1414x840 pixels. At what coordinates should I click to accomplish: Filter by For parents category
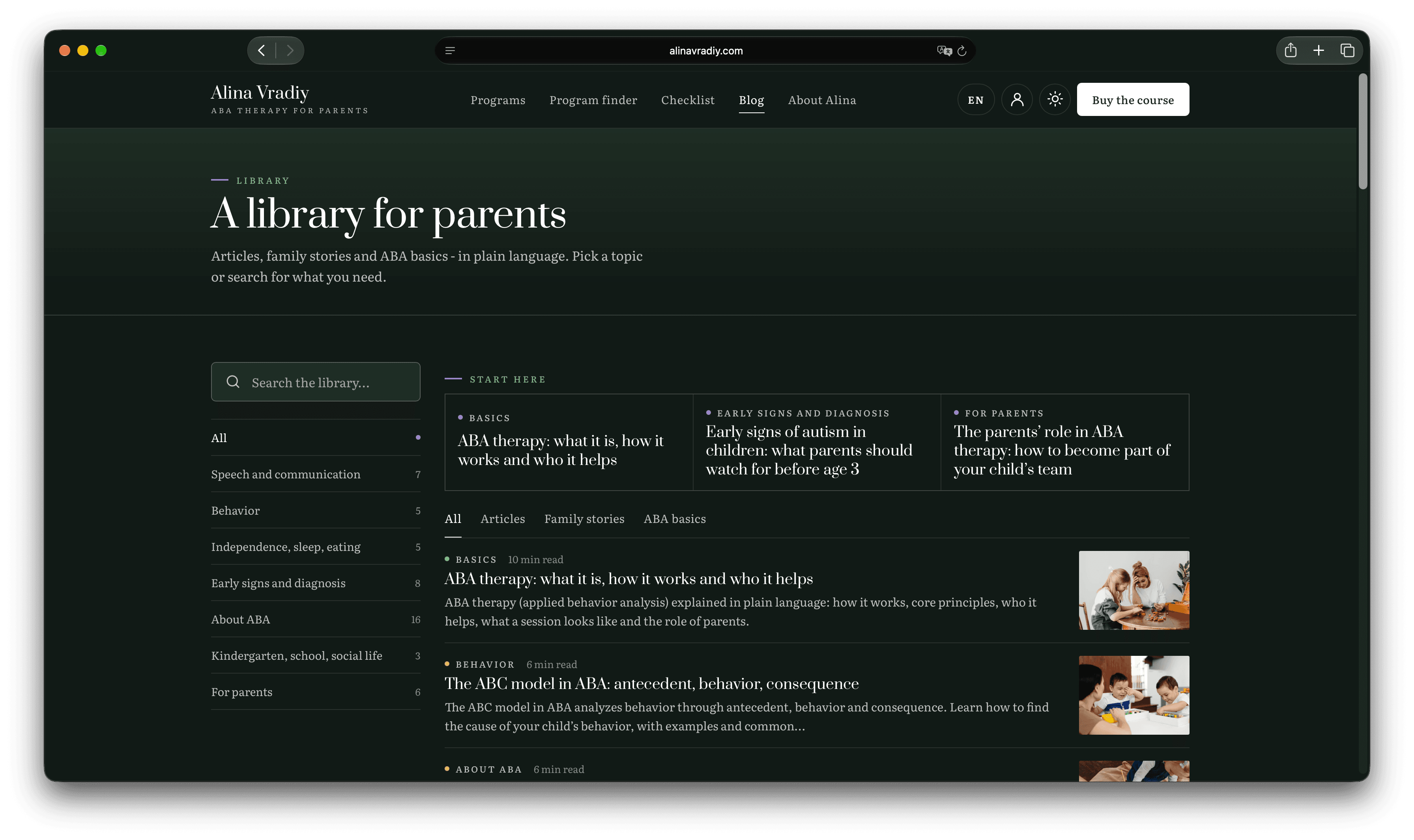click(x=315, y=691)
